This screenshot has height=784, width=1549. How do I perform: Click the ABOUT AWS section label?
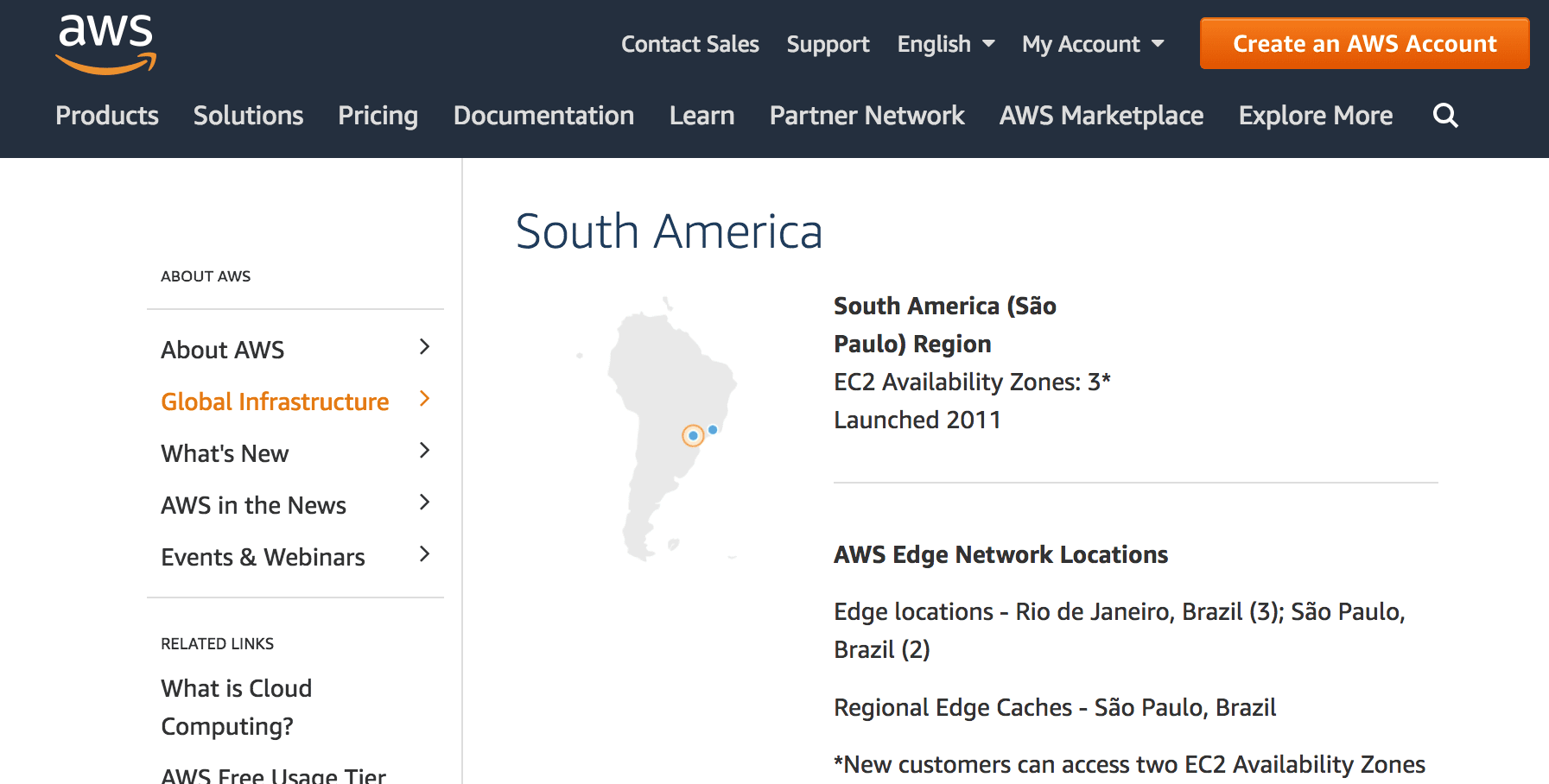point(206,276)
